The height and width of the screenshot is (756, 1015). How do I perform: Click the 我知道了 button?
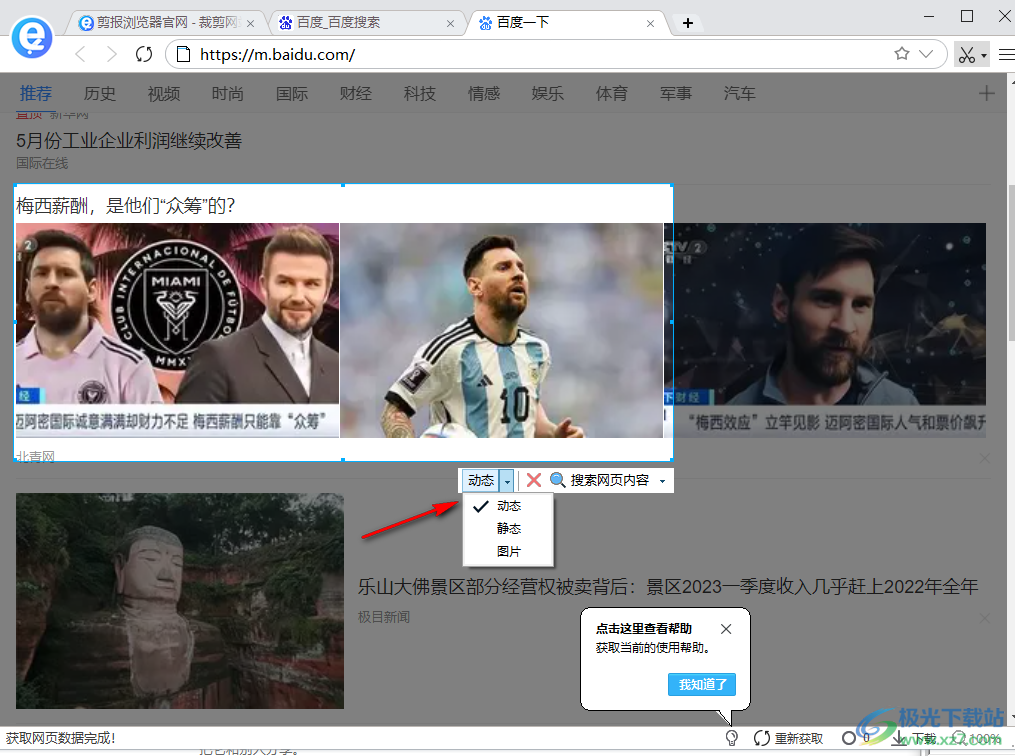point(702,684)
